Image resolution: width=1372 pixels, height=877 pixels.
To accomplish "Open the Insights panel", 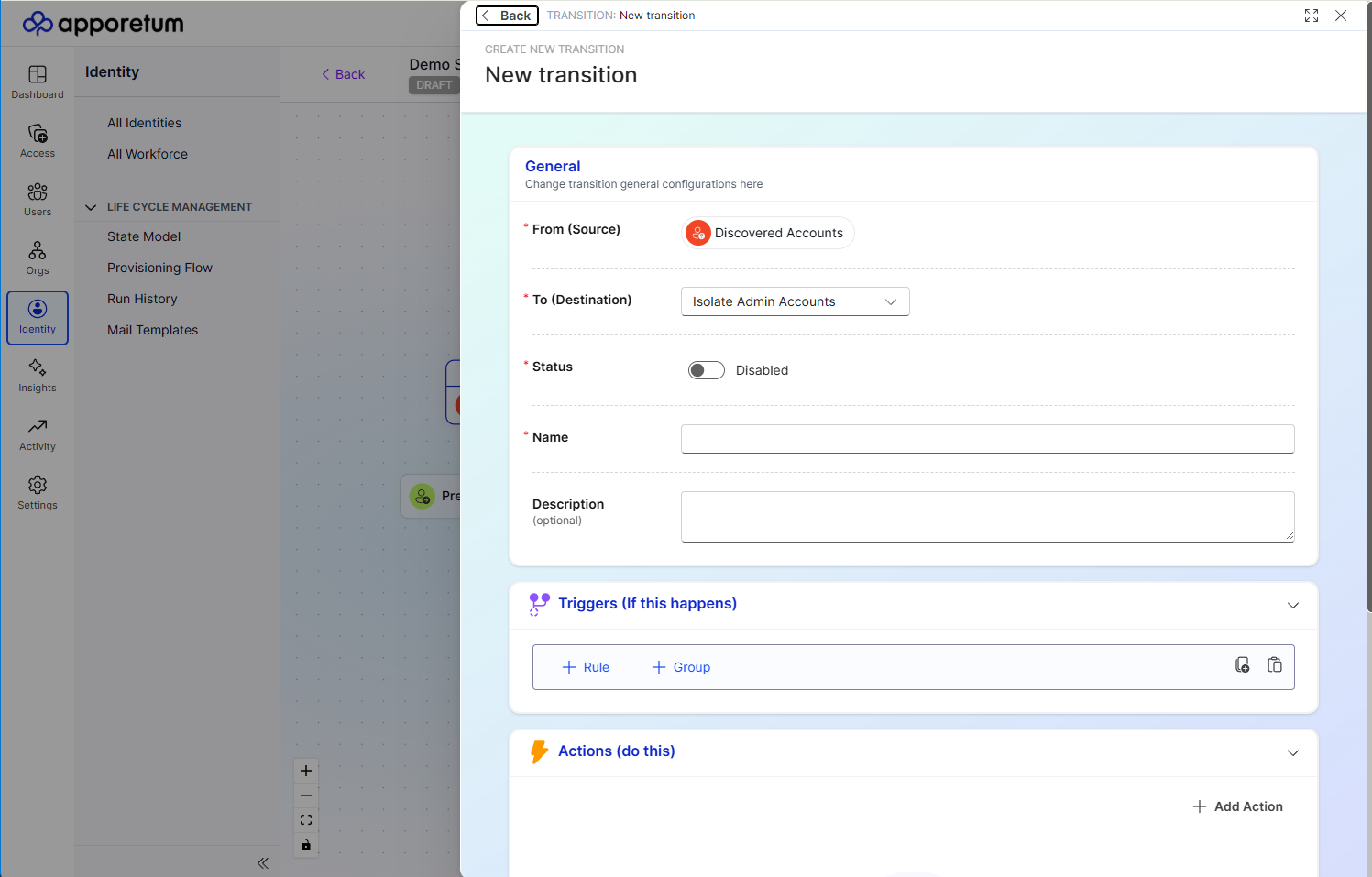I will (37, 374).
